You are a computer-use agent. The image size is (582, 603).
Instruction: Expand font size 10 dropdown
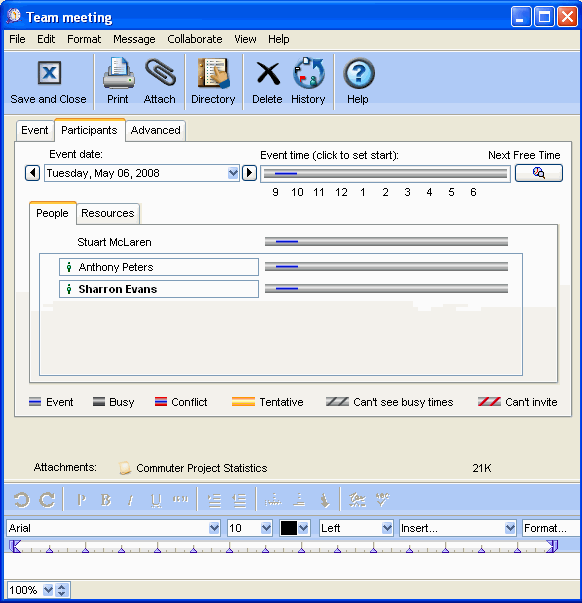pos(266,528)
